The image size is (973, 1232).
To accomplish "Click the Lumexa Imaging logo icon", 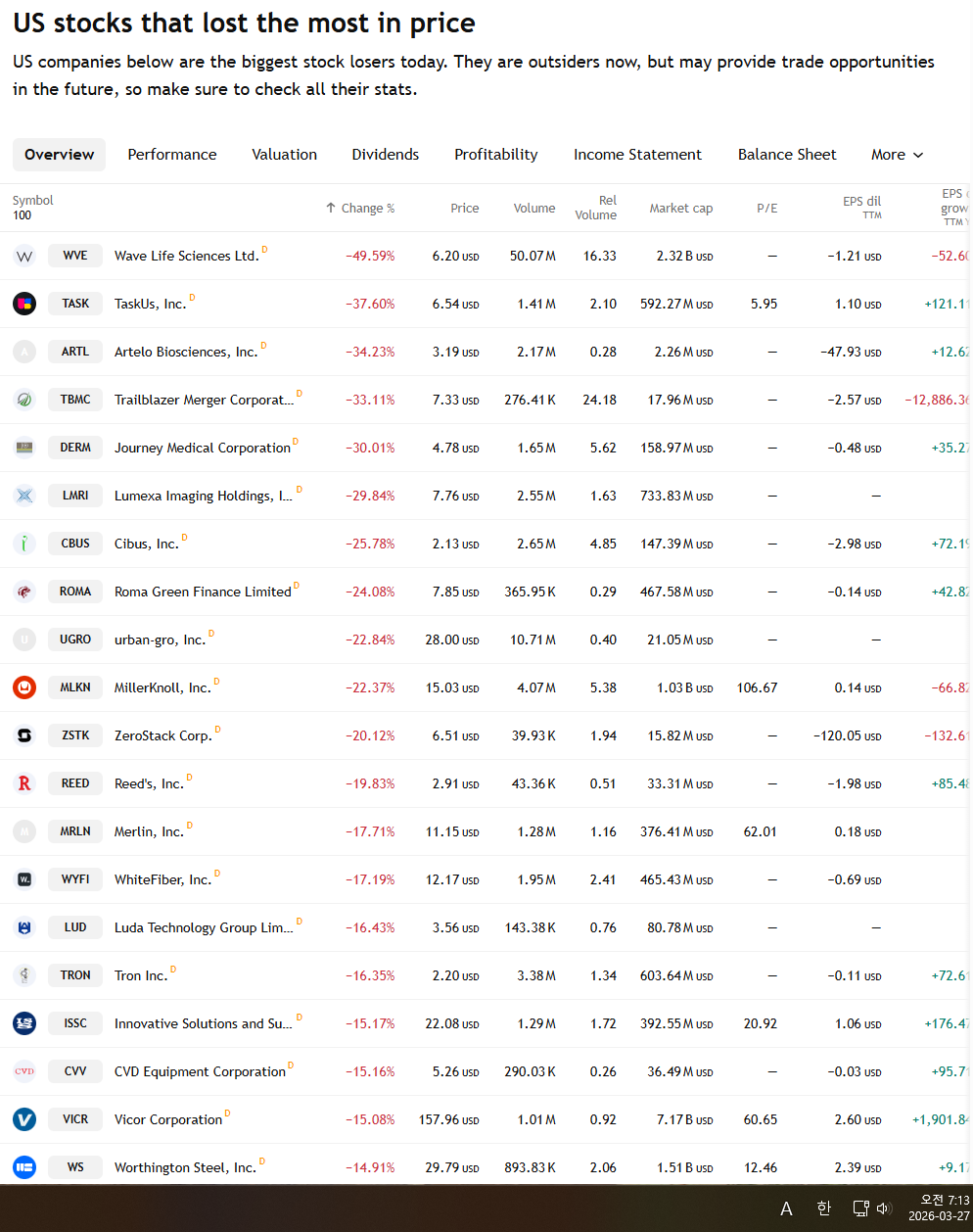I will [24, 496].
